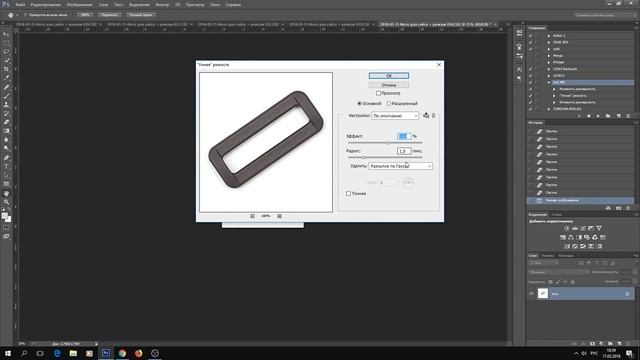Open the Image menu
The image size is (640, 360).
tap(80, 4)
